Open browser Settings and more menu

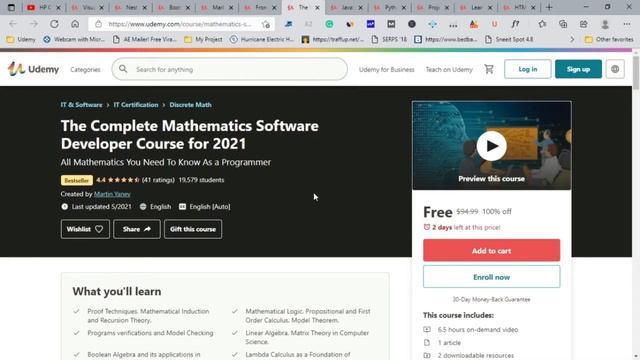tap(627, 24)
